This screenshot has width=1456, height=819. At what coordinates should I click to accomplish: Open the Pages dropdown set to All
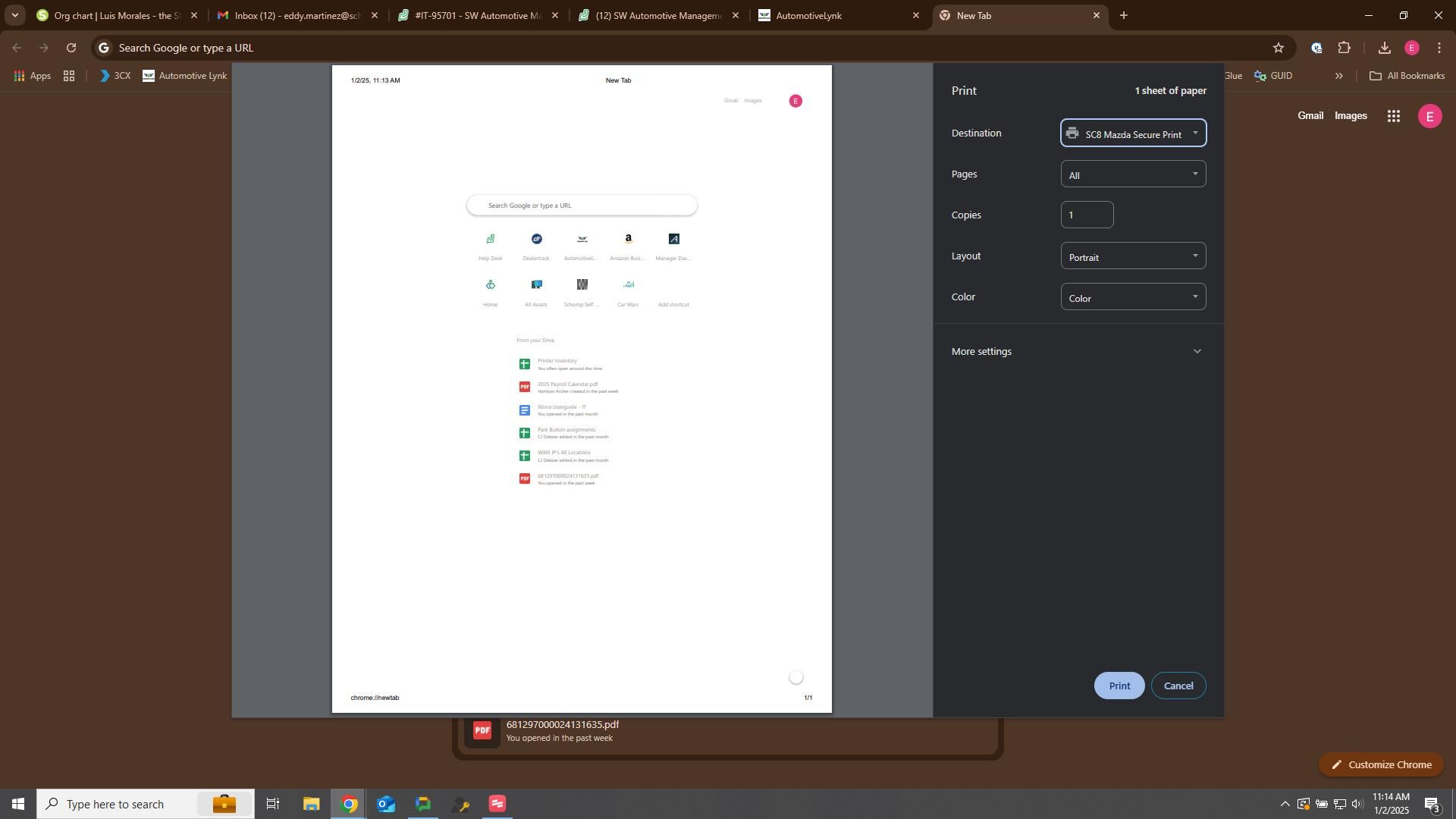click(1133, 174)
